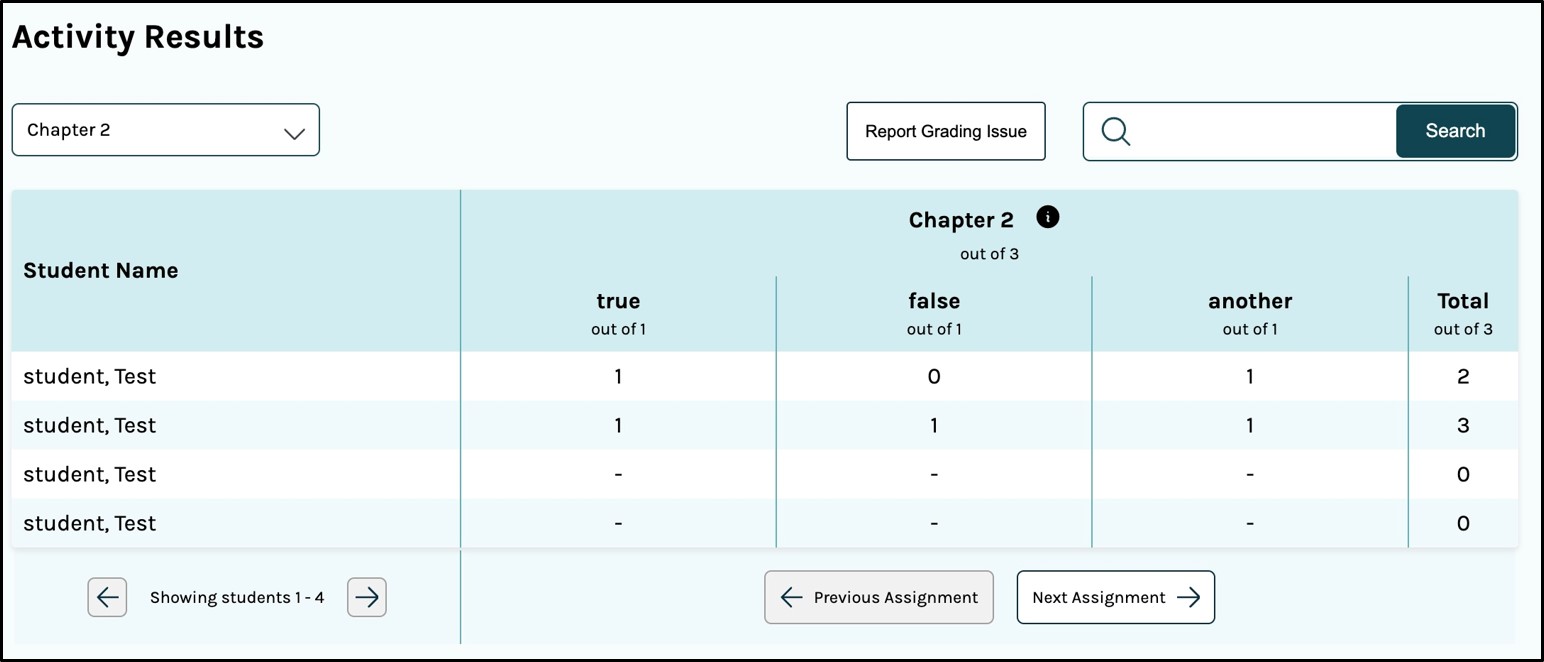Image resolution: width=1544 pixels, height=662 pixels.
Task: Open the Chapter 2 assignment dropdown
Action: [x=166, y=130]
